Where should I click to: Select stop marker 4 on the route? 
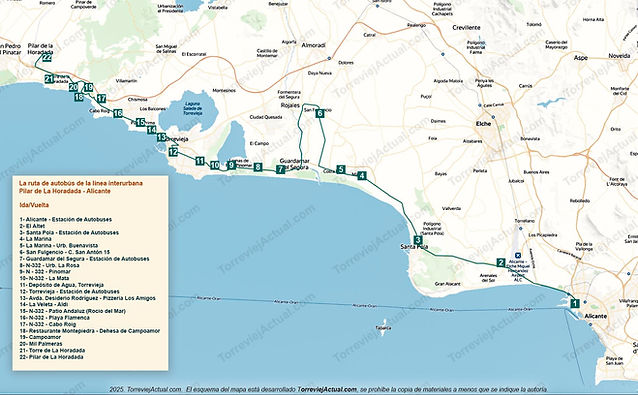(x=362, y=176)
